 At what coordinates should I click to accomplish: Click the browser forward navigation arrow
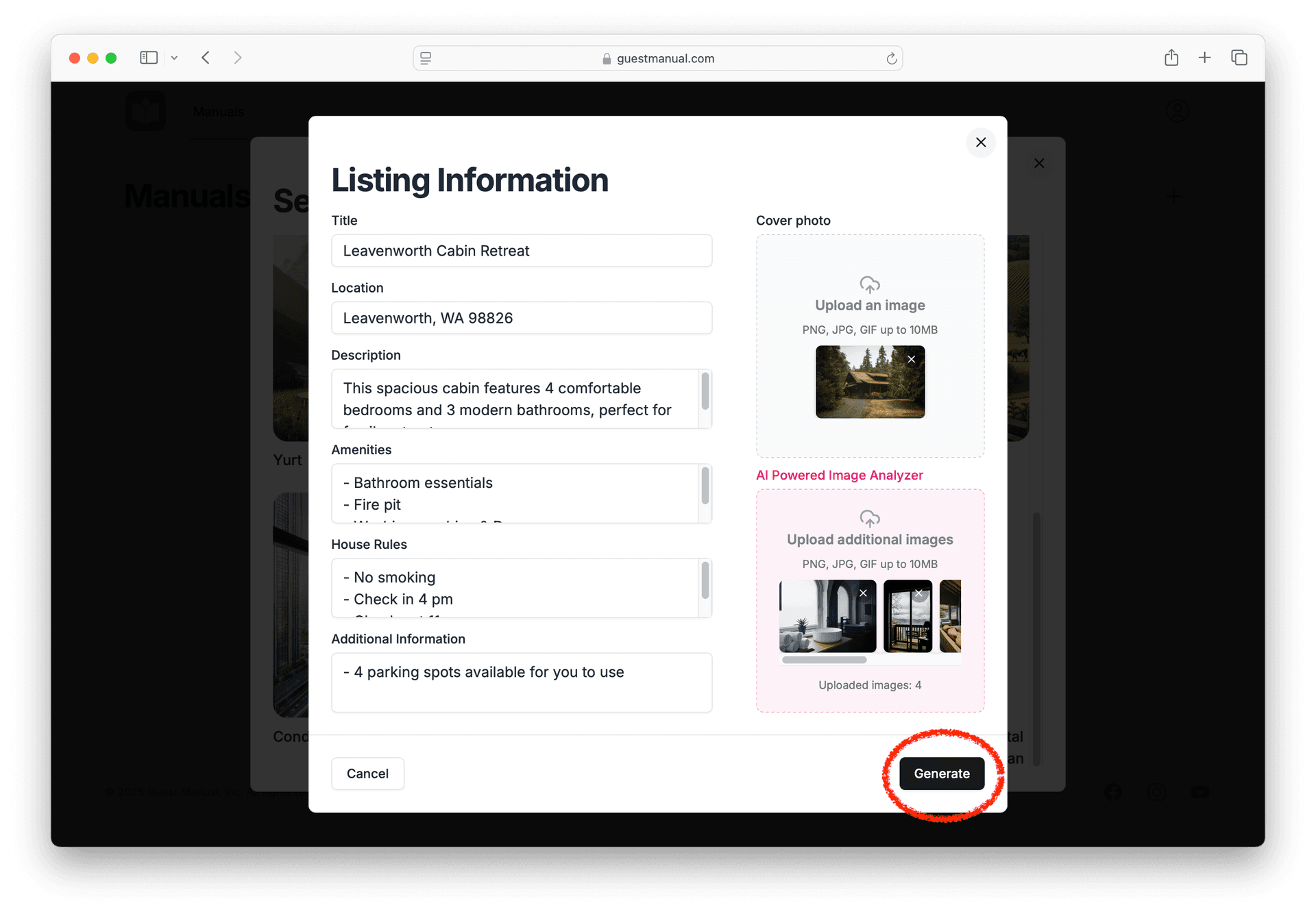239,58
